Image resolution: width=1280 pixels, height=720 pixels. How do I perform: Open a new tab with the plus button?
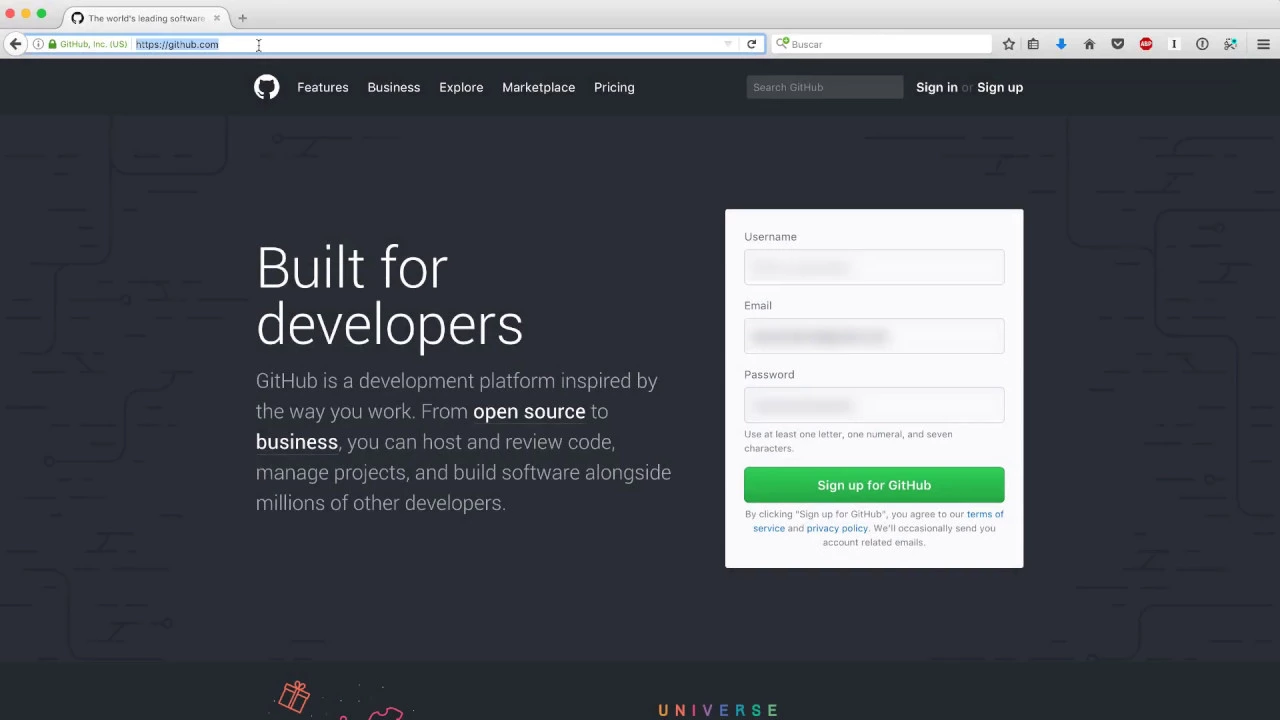tap(242, 18)
